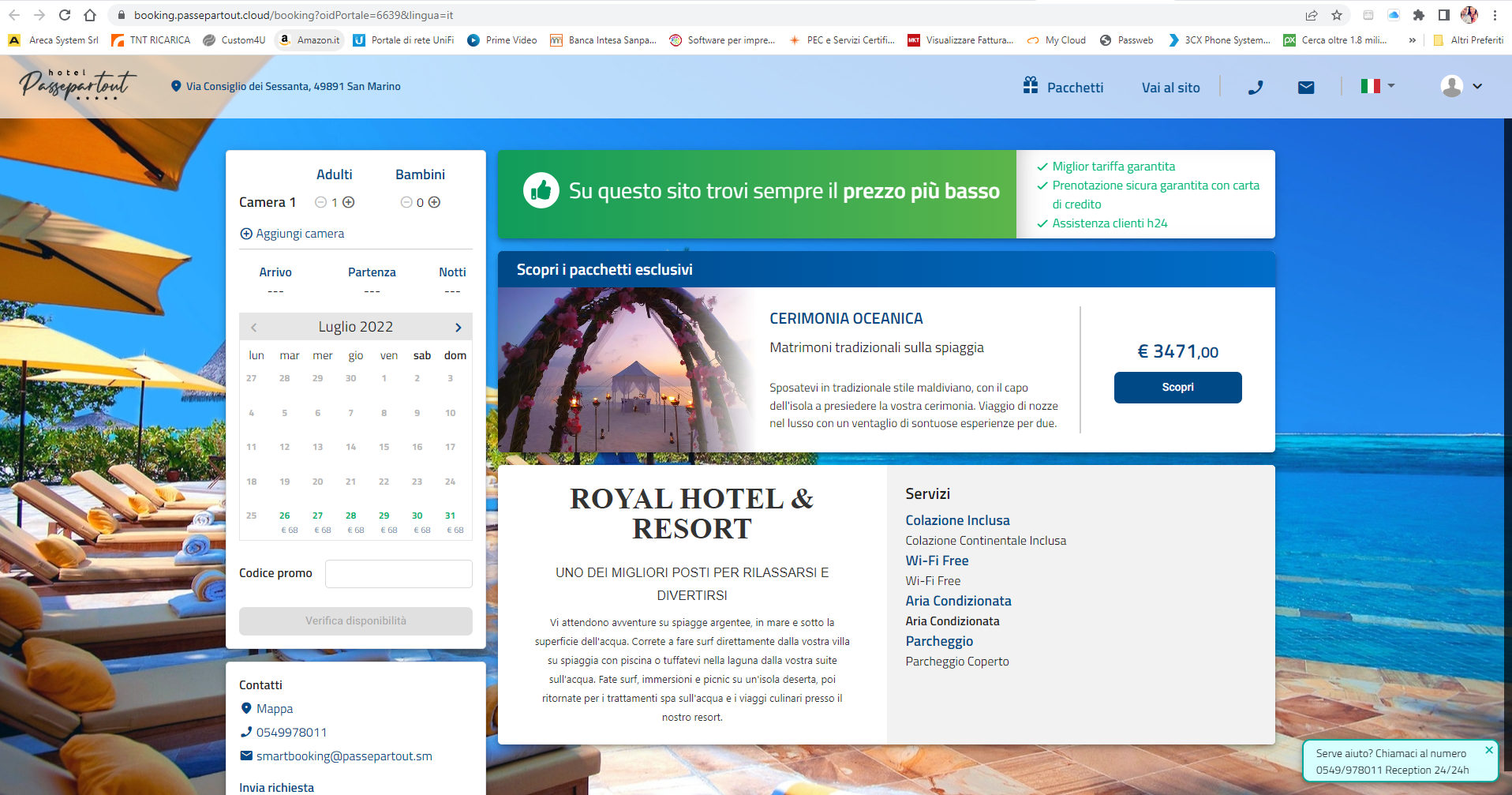Click the browser back arrow
This screenshot has height=795, width=1512.
click(x=14, y=15)
